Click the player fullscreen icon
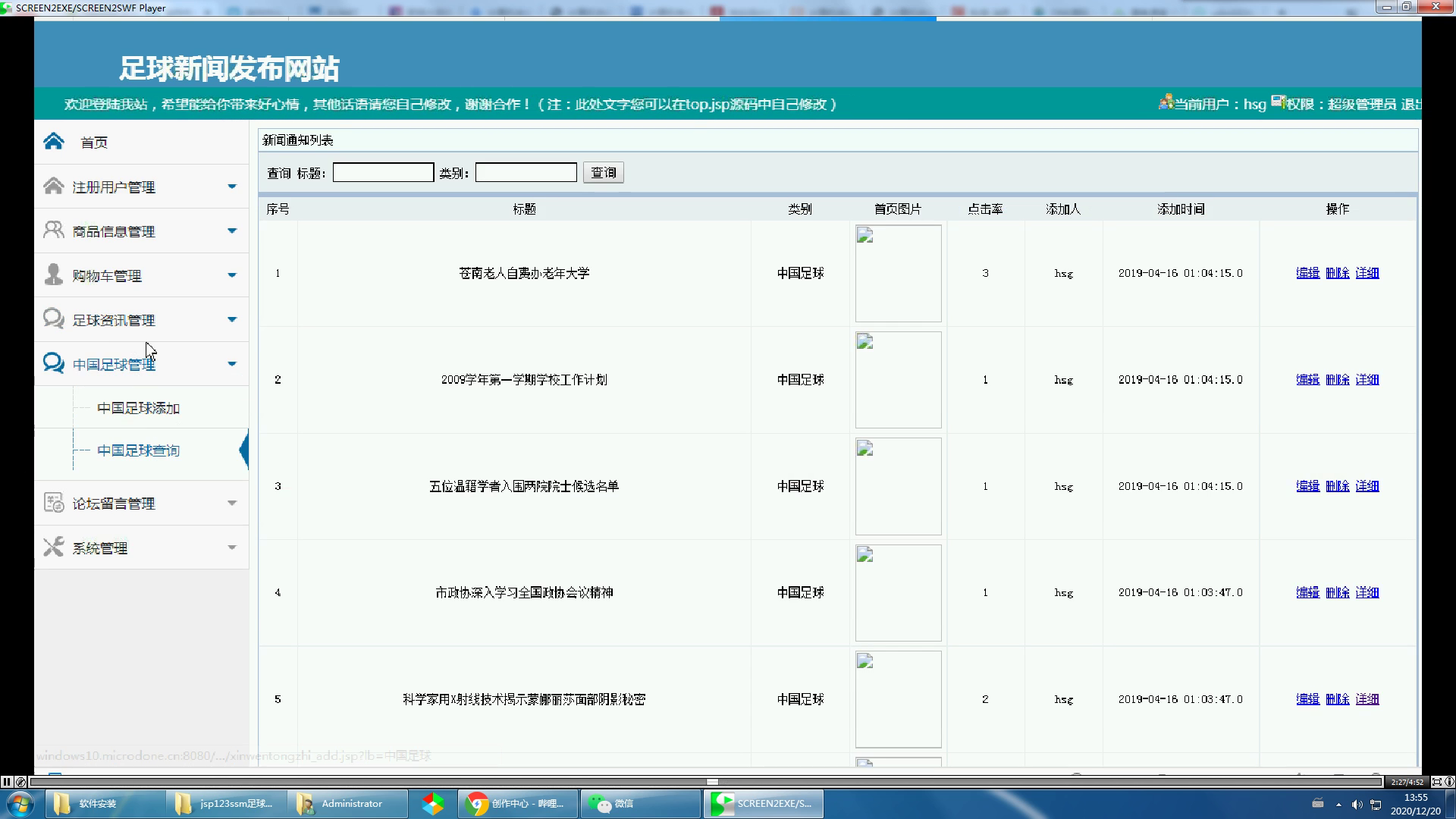 [1436, 782]
